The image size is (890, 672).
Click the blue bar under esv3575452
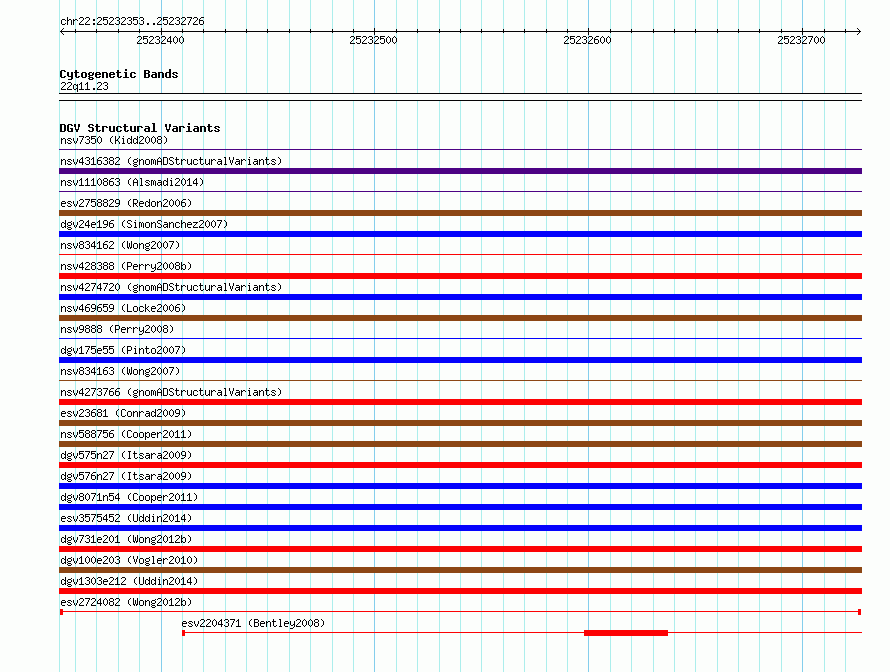click(x=460, y=528)
